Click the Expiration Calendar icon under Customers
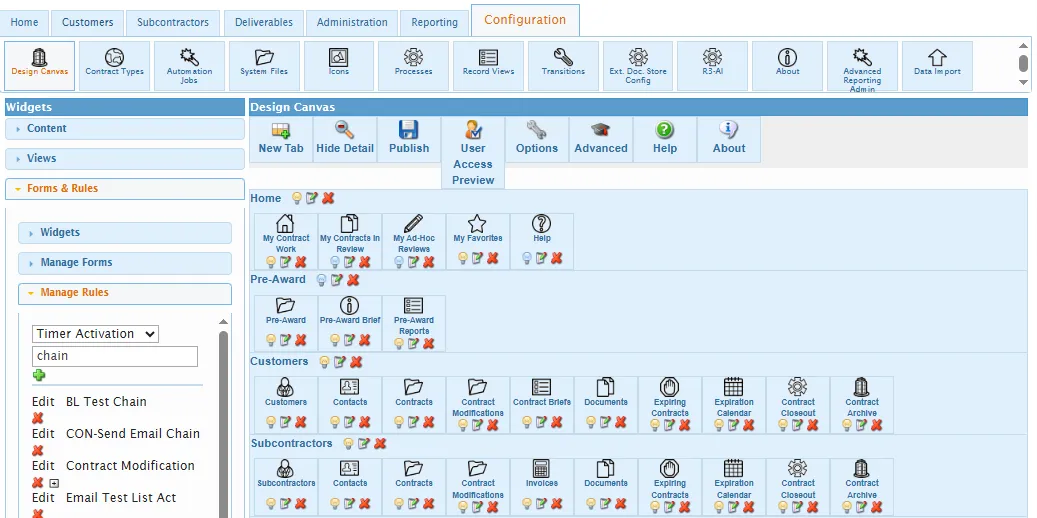1037x518 pixels. coord(733,397)
